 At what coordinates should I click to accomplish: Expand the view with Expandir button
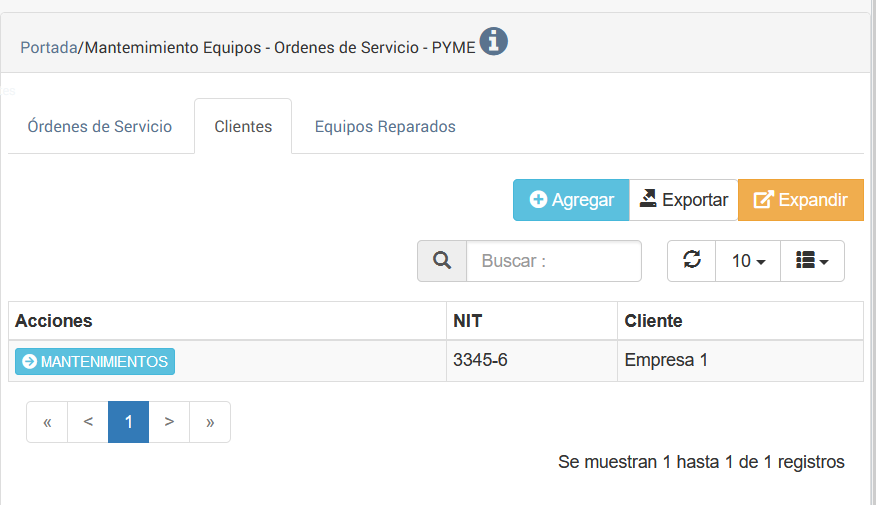coord(800,200)
